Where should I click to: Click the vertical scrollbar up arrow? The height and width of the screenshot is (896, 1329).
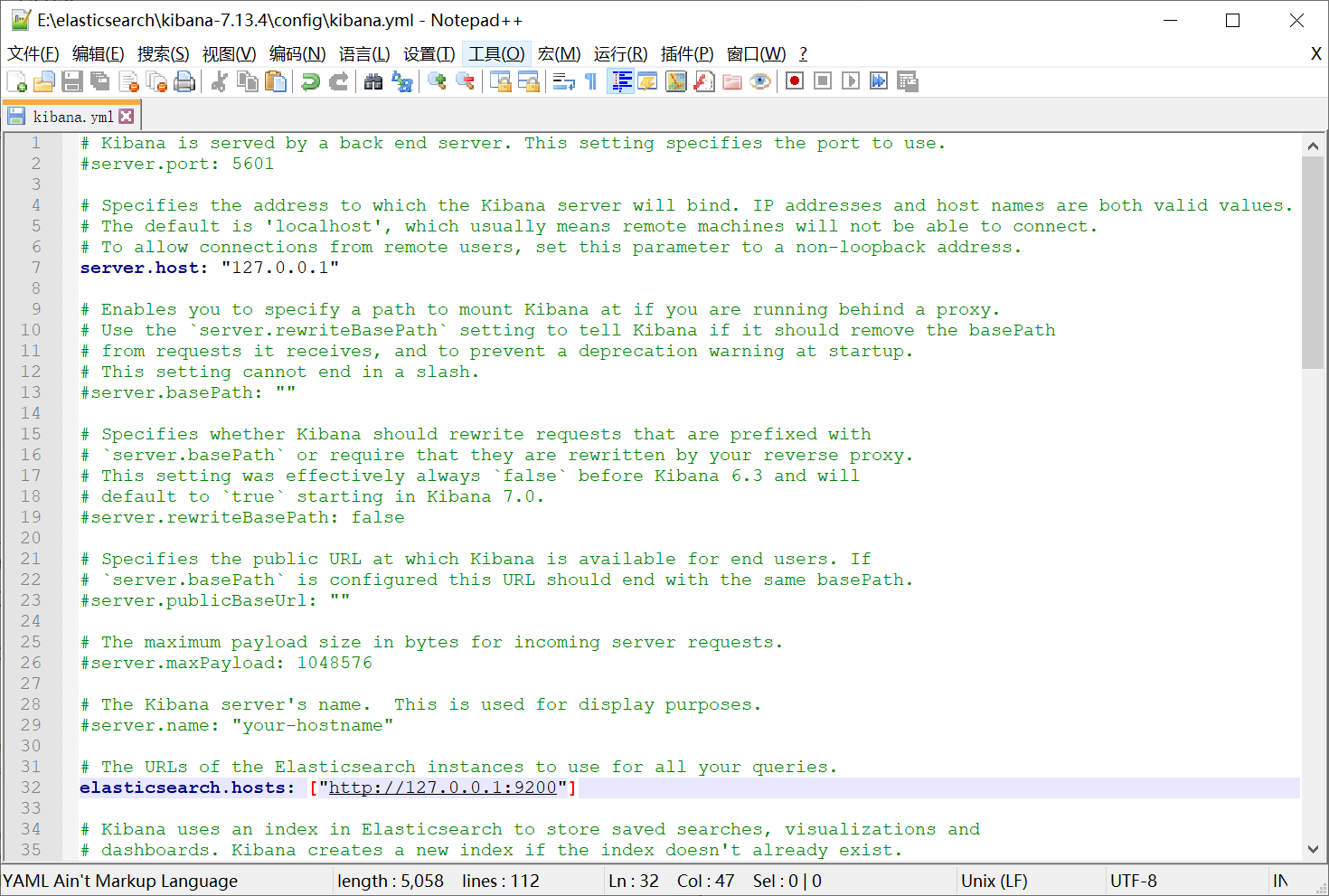[1313, 146]
